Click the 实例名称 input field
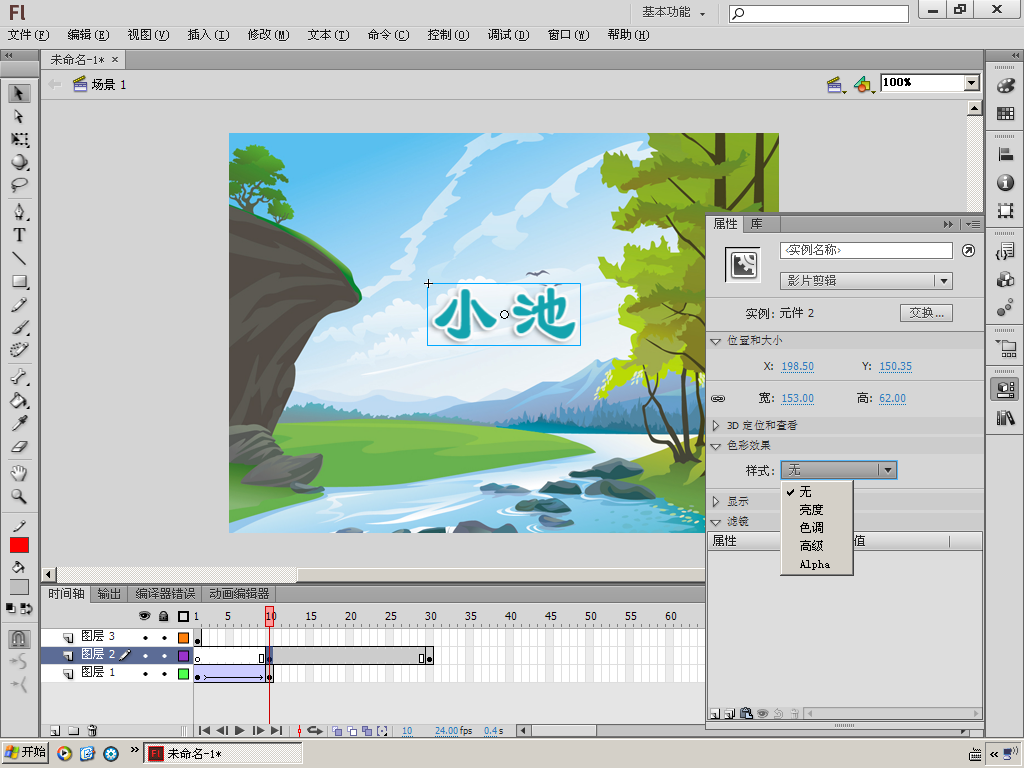The image size is (1024, 768). (x=866, y=250)
